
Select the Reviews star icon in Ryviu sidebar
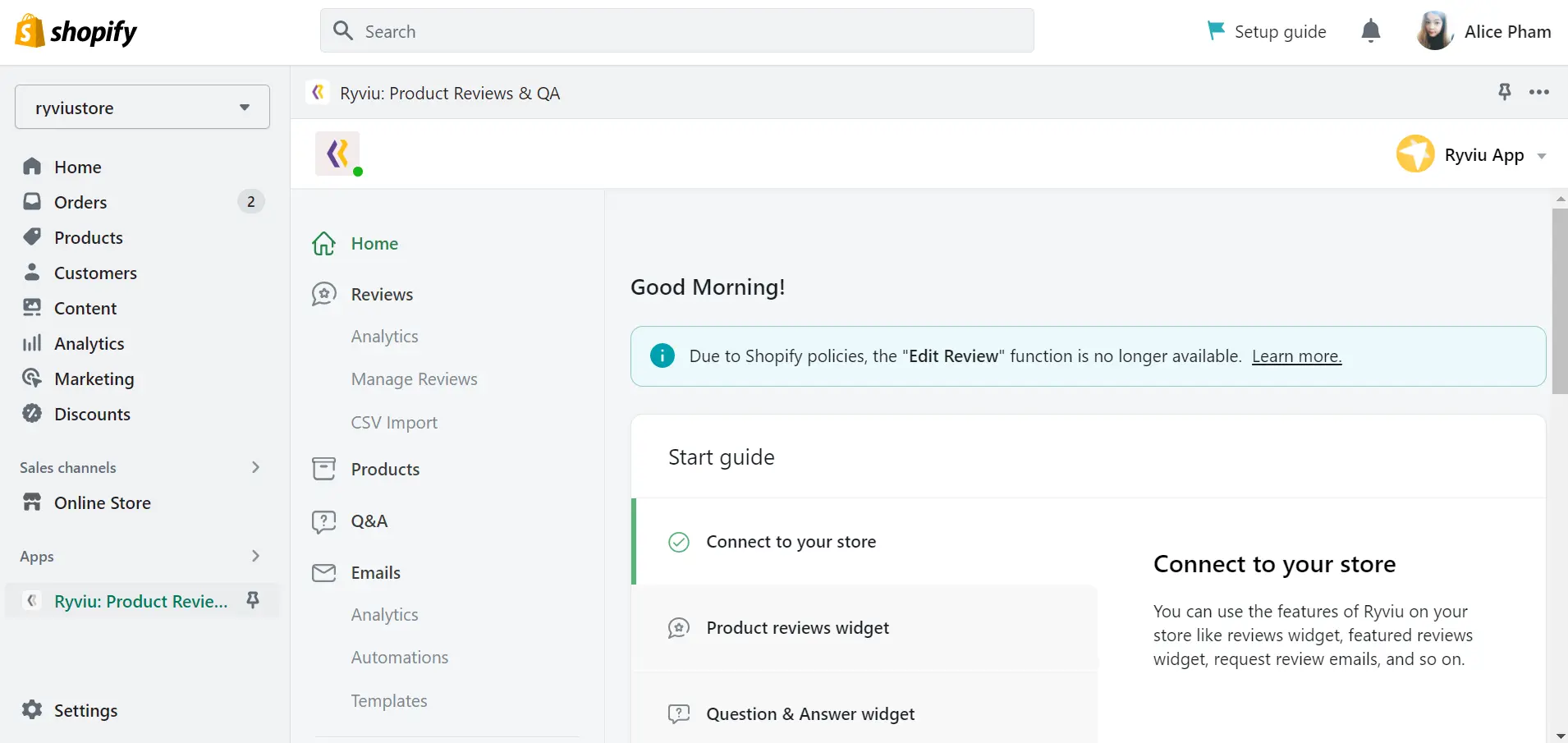click(x=323, y=294)
